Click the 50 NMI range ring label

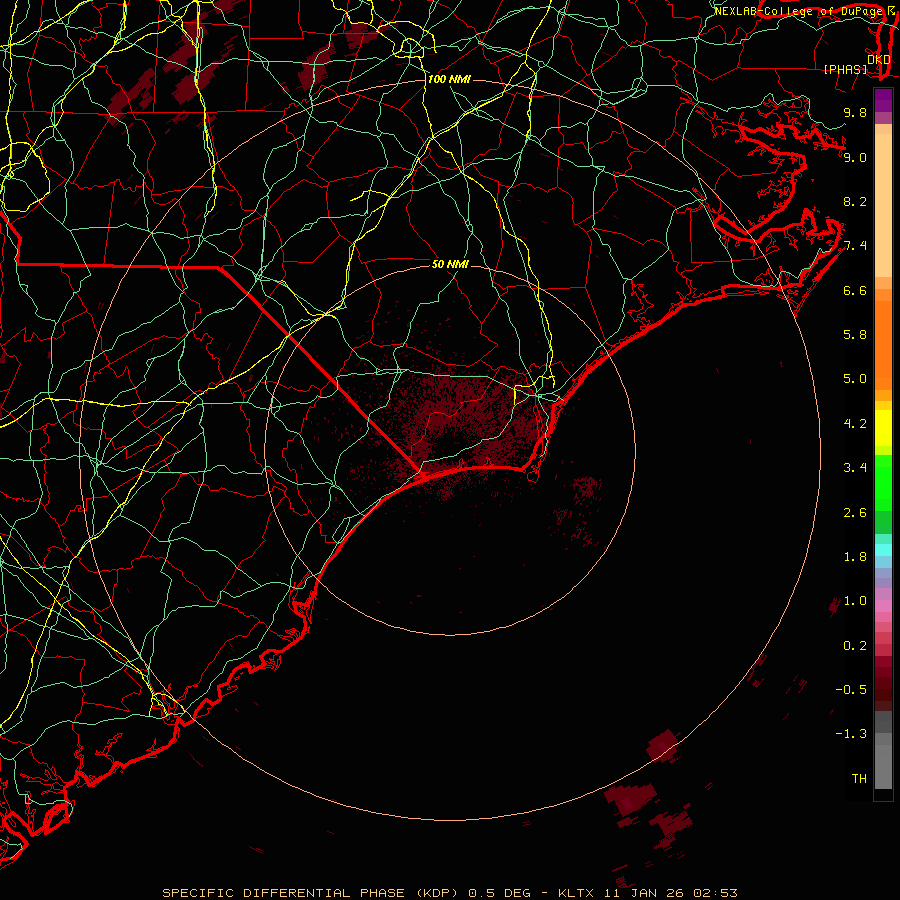[x=450, y=264]
